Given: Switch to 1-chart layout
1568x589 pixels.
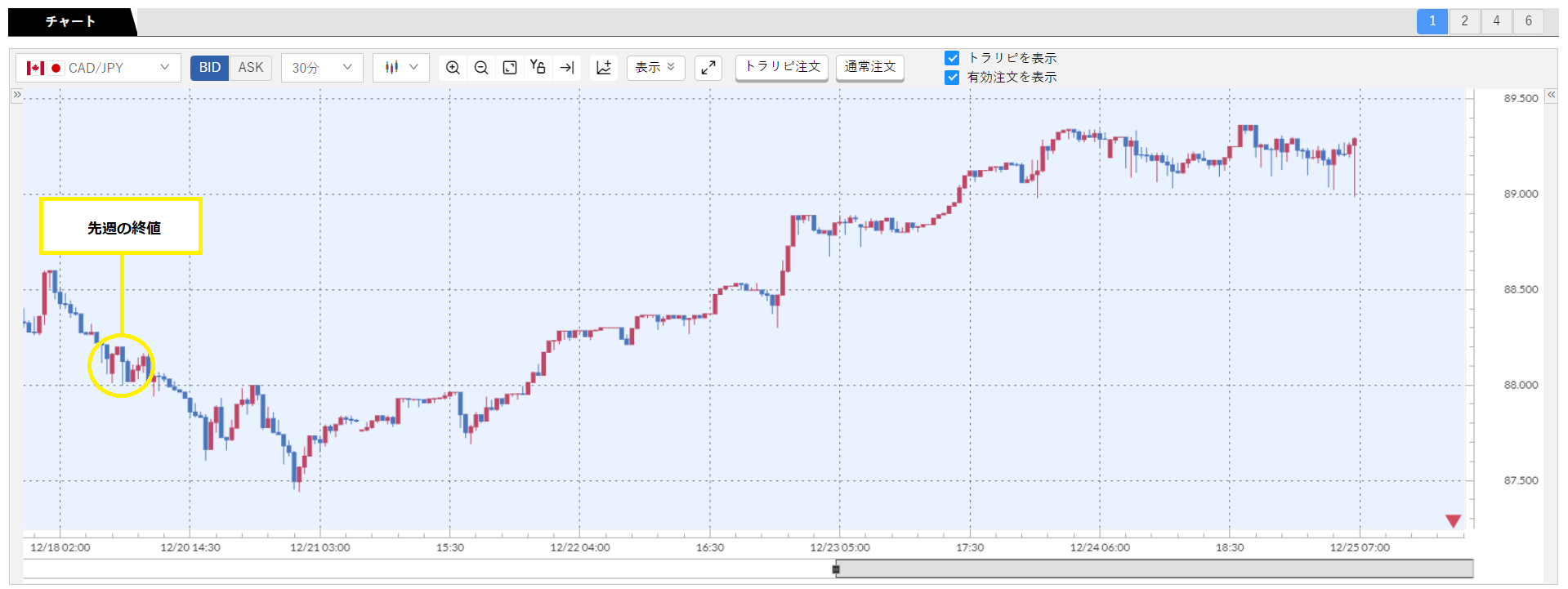Looking at the screenshot, I should [x=1432, y=21].
